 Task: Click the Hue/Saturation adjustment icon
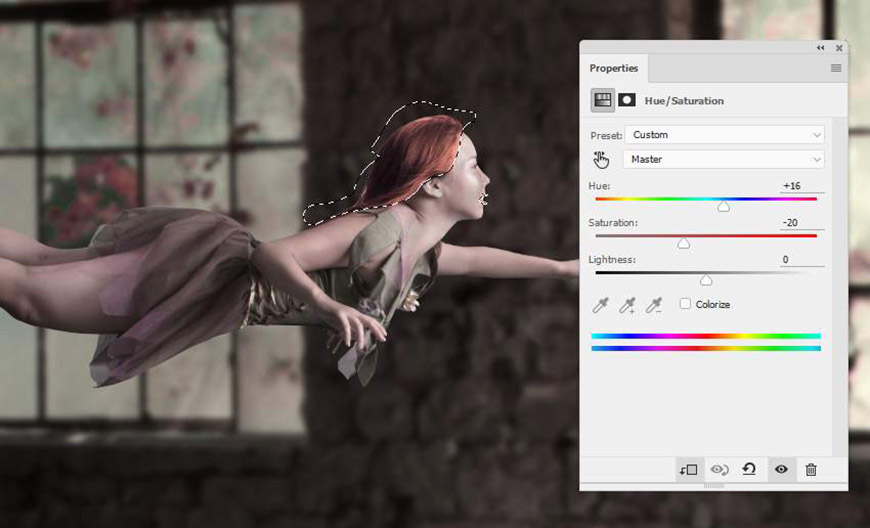[603, 100]
